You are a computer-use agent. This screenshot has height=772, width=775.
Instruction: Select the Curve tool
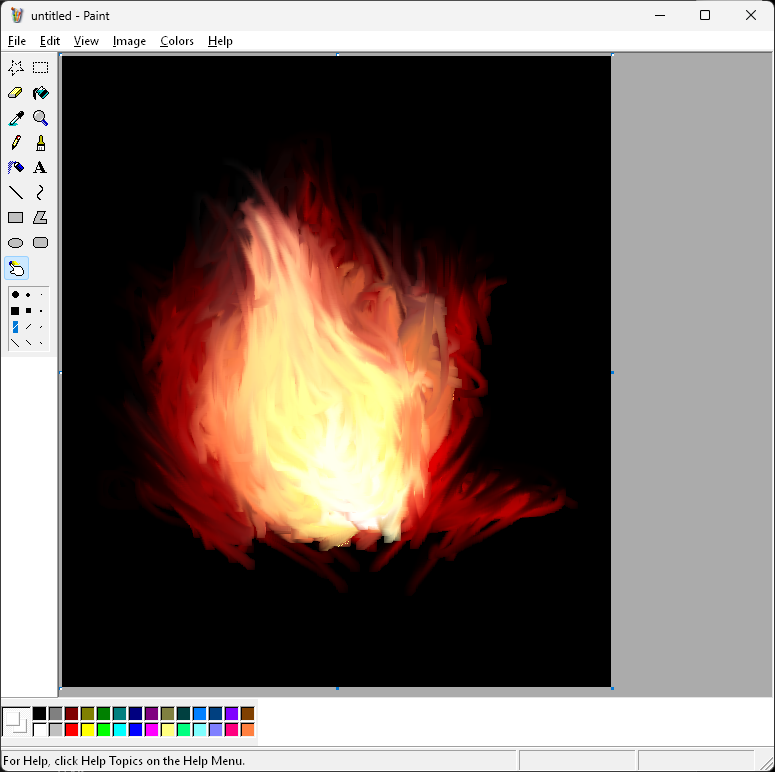pos(41,192)
